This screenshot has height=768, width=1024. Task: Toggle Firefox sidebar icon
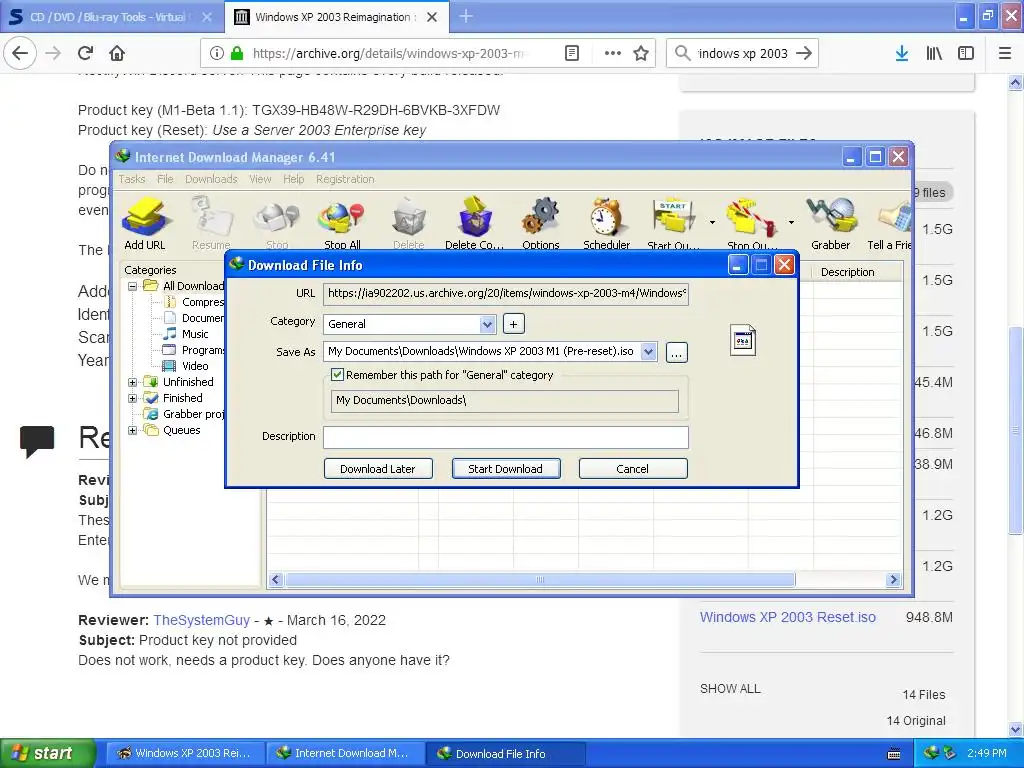click(x=966, y=53)
